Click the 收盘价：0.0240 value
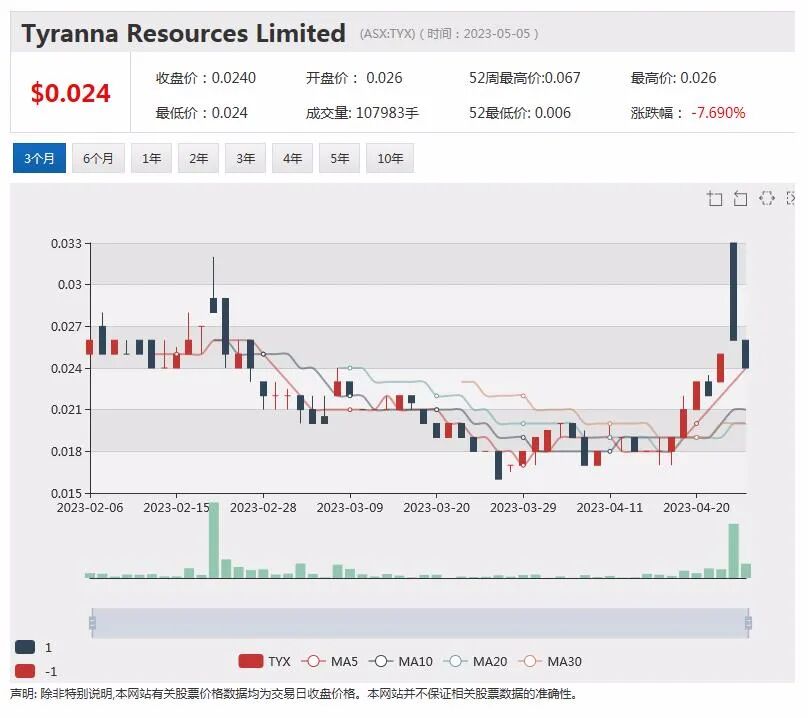 206,78
